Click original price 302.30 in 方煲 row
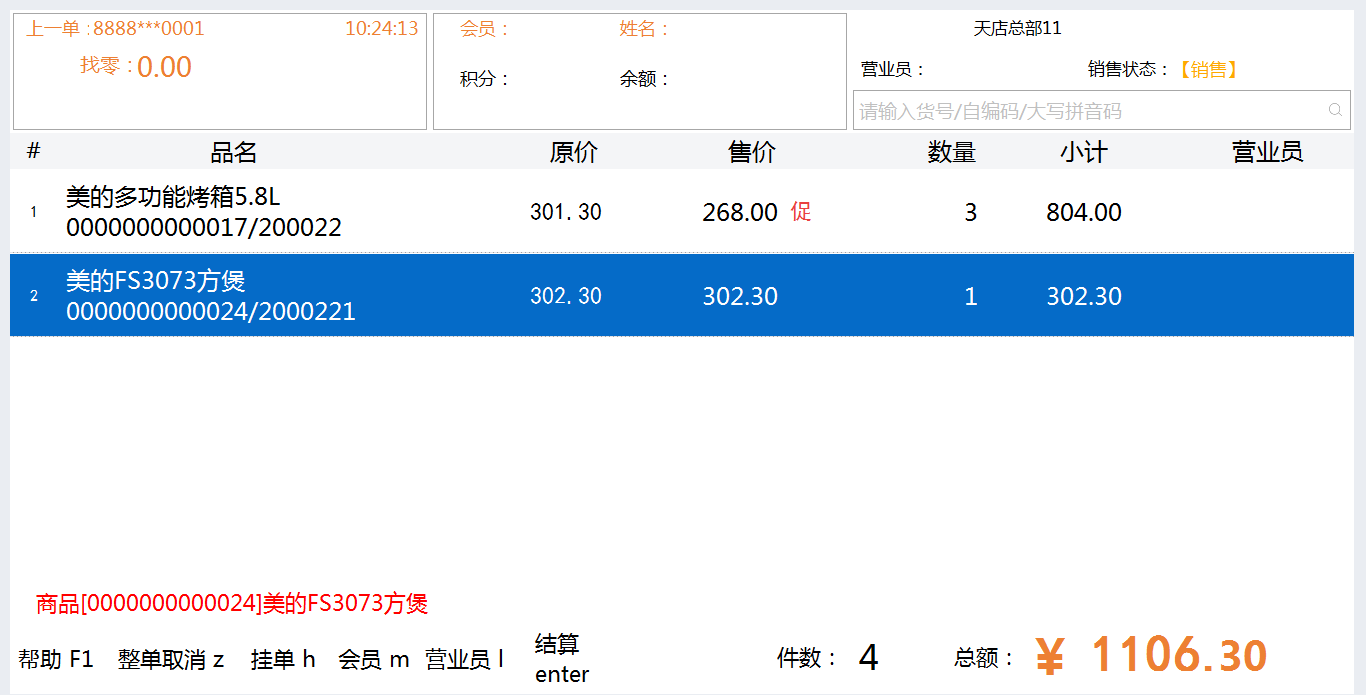 click(x=566, y=296)
